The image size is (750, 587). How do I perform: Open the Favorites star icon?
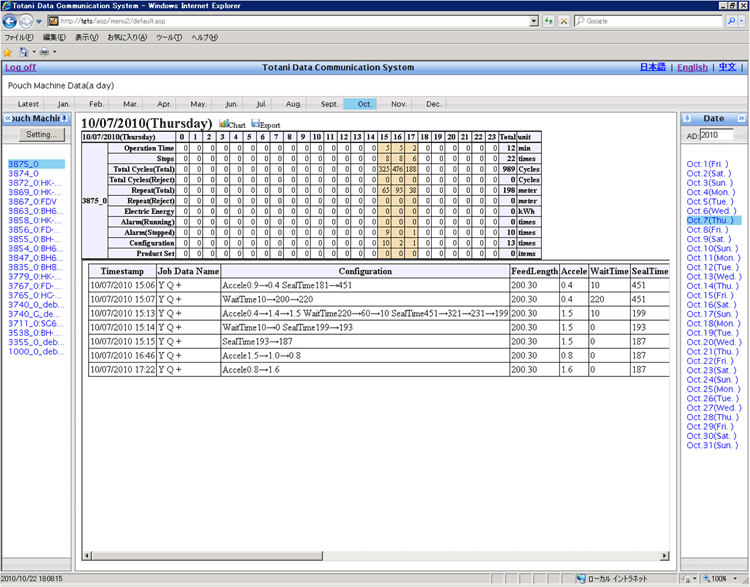[7, 52]
